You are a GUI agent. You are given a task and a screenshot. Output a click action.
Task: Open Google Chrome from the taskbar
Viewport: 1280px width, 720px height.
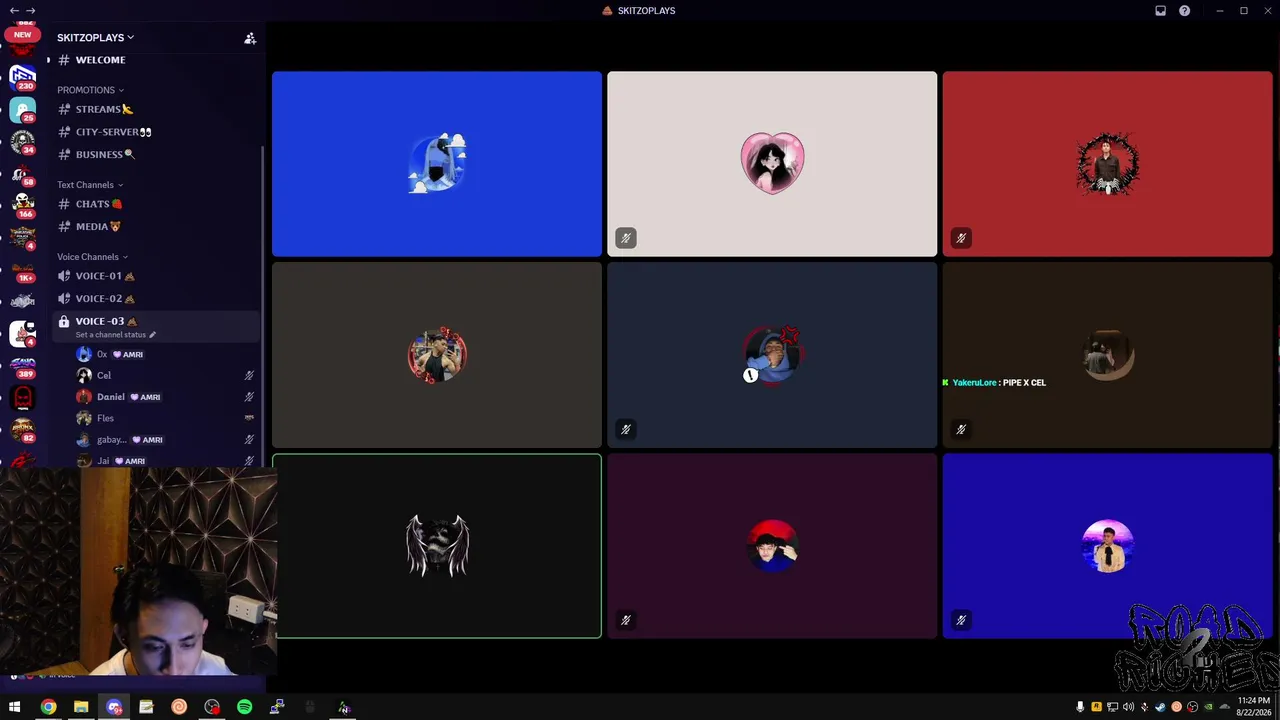pos(48,707)
